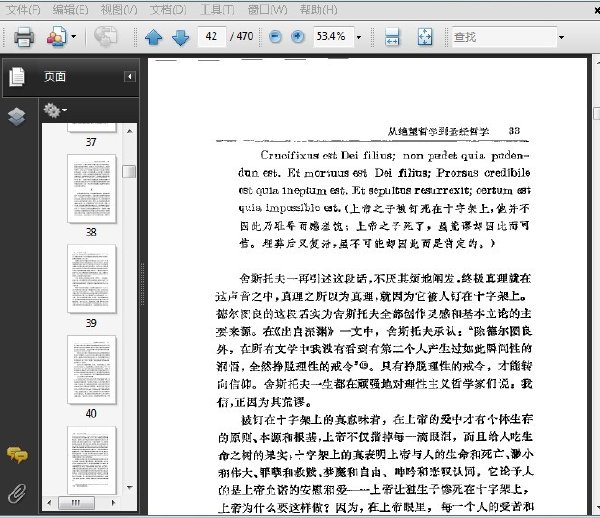
Task: Go to previous page with up arrow
Action: click(x=154, y=37)
